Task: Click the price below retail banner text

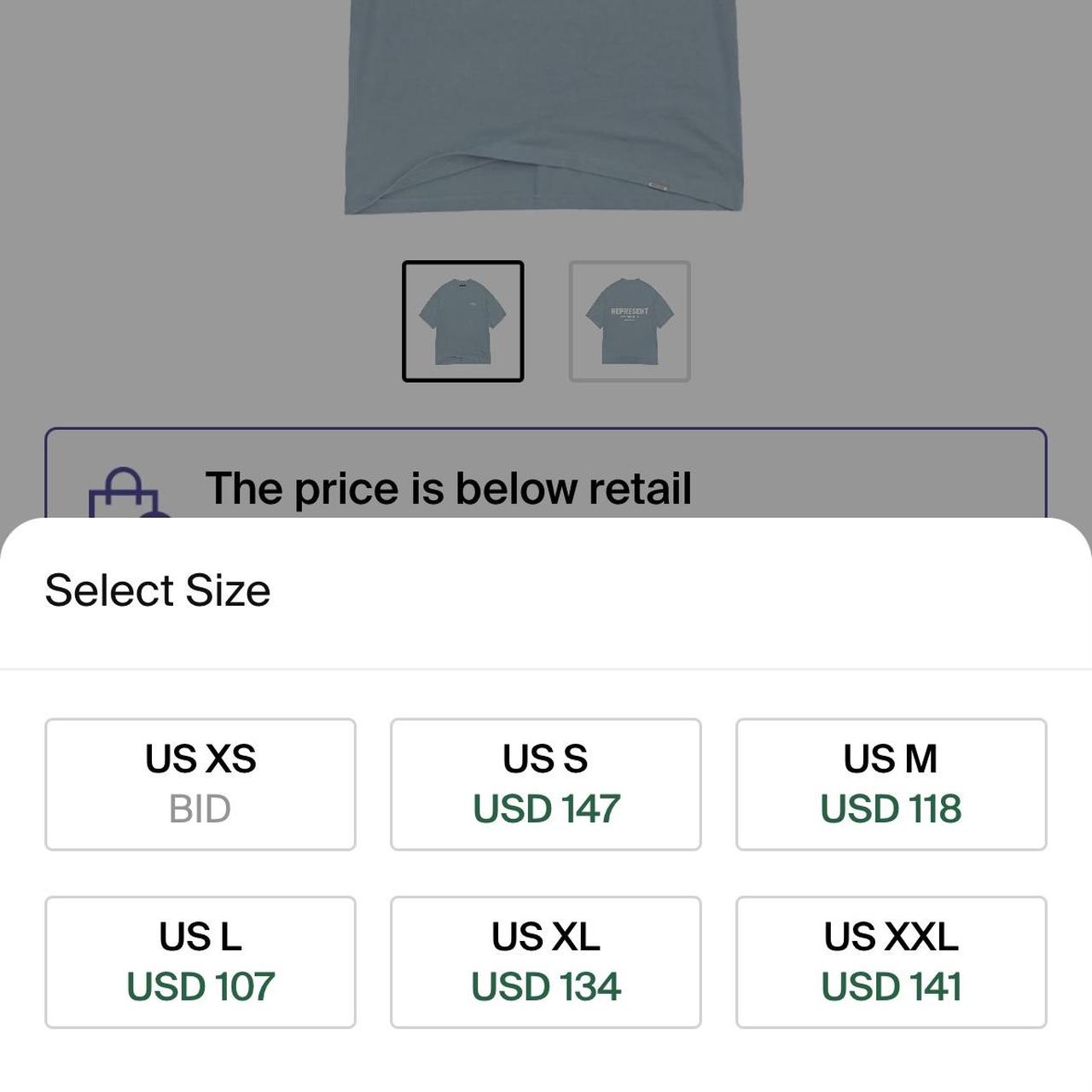Action: [452, 486]
